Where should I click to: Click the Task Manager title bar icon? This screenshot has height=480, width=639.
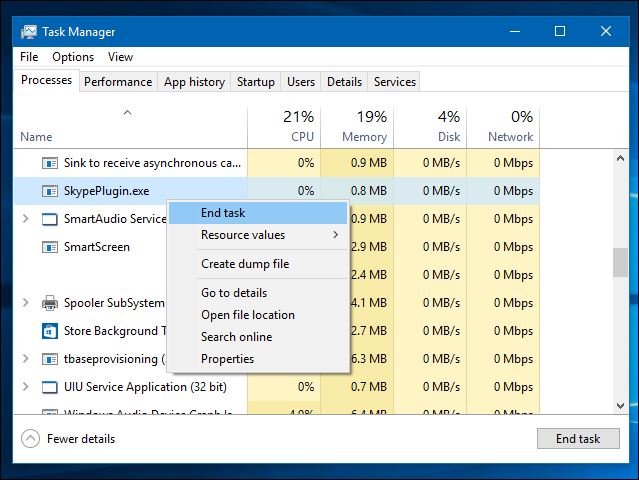pos(28,31)
